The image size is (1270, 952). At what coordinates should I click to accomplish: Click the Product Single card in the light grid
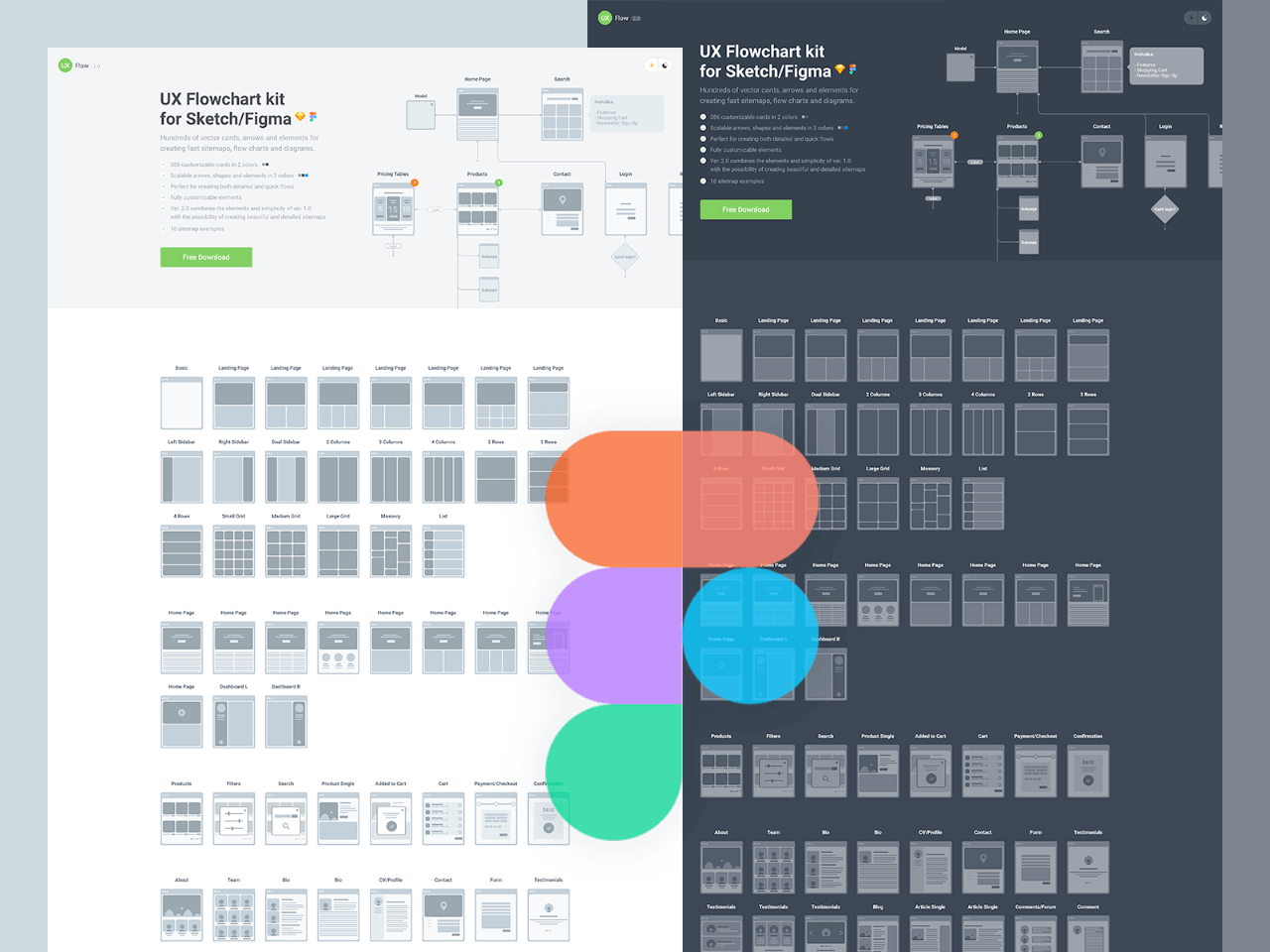tap(338, 819)
